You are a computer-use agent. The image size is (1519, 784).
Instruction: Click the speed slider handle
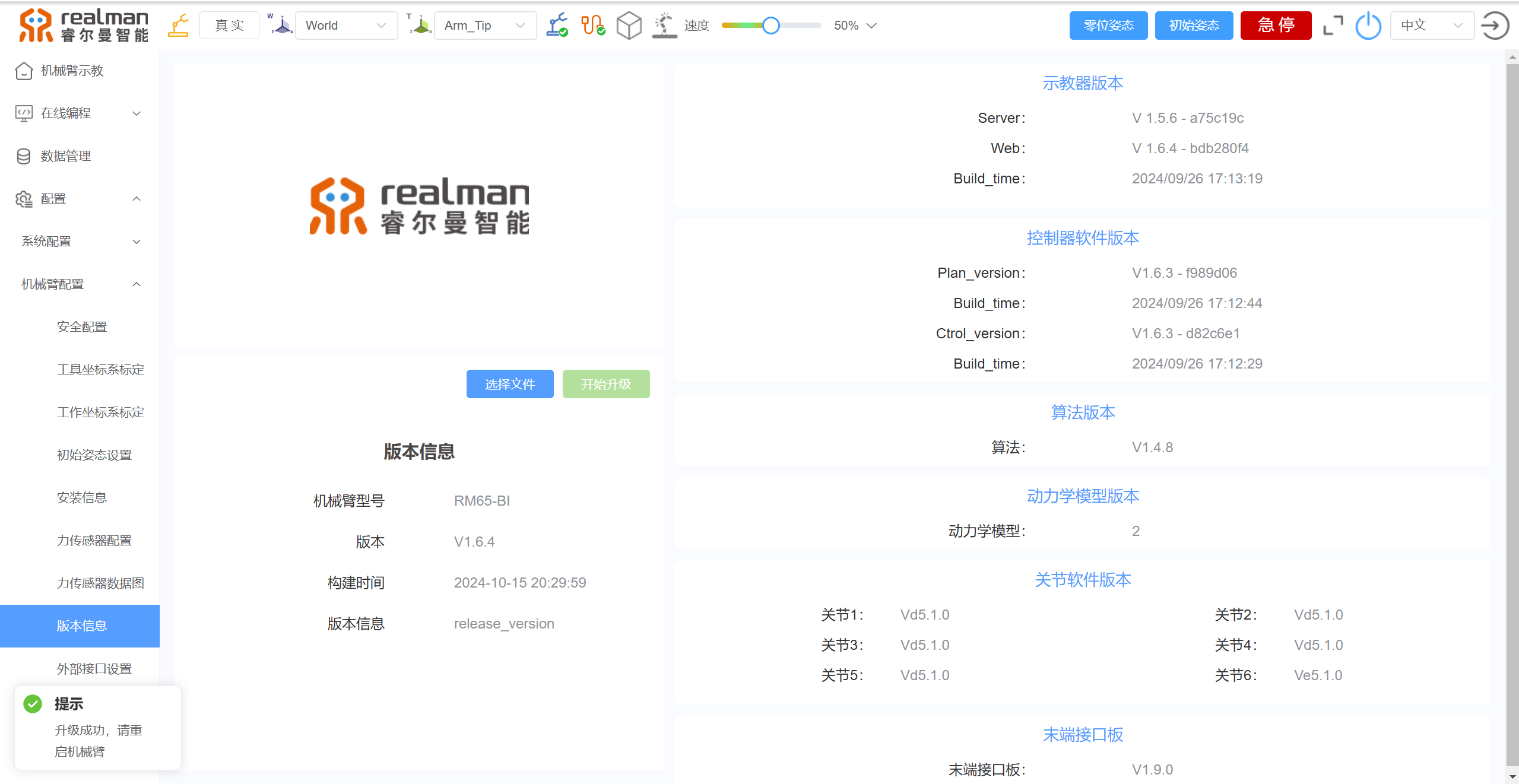tap(770, 26)
